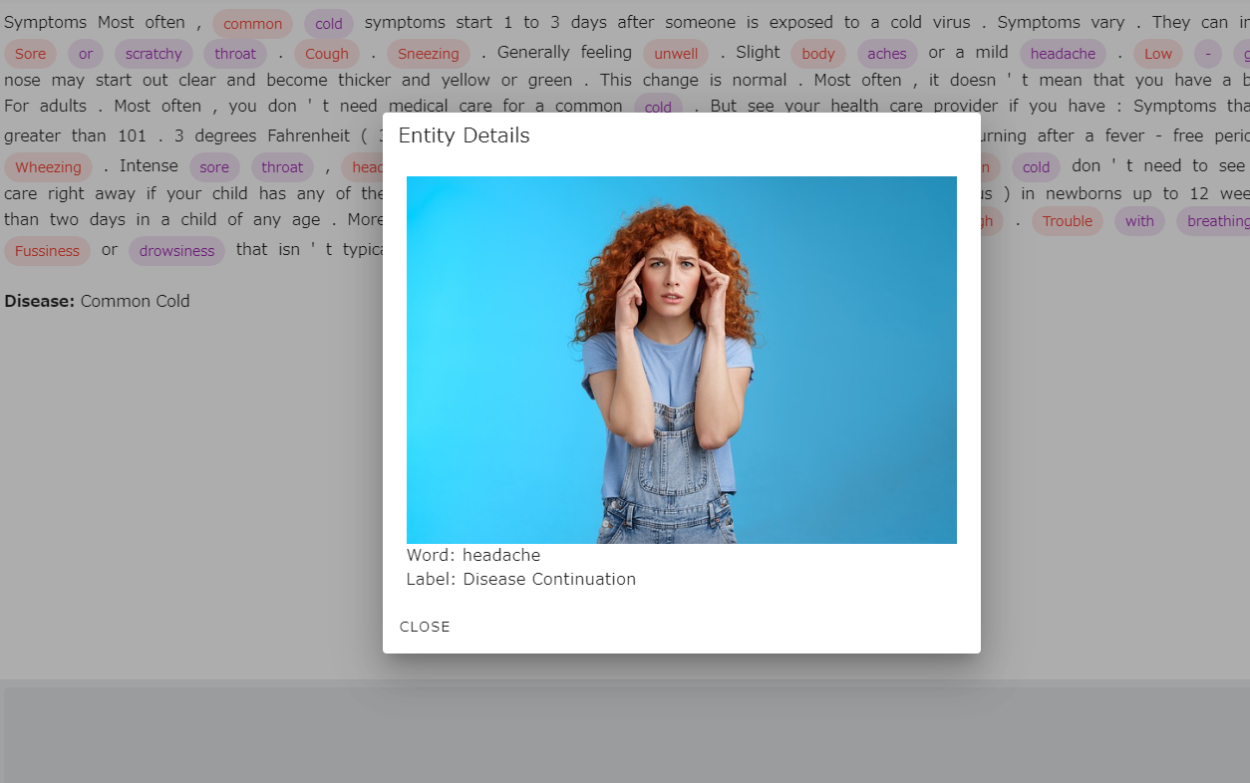Viewport: 1250px width, 783px height.
Task: Open the 'drowsiness' entity chip
Action: click(x=177, y=251)
